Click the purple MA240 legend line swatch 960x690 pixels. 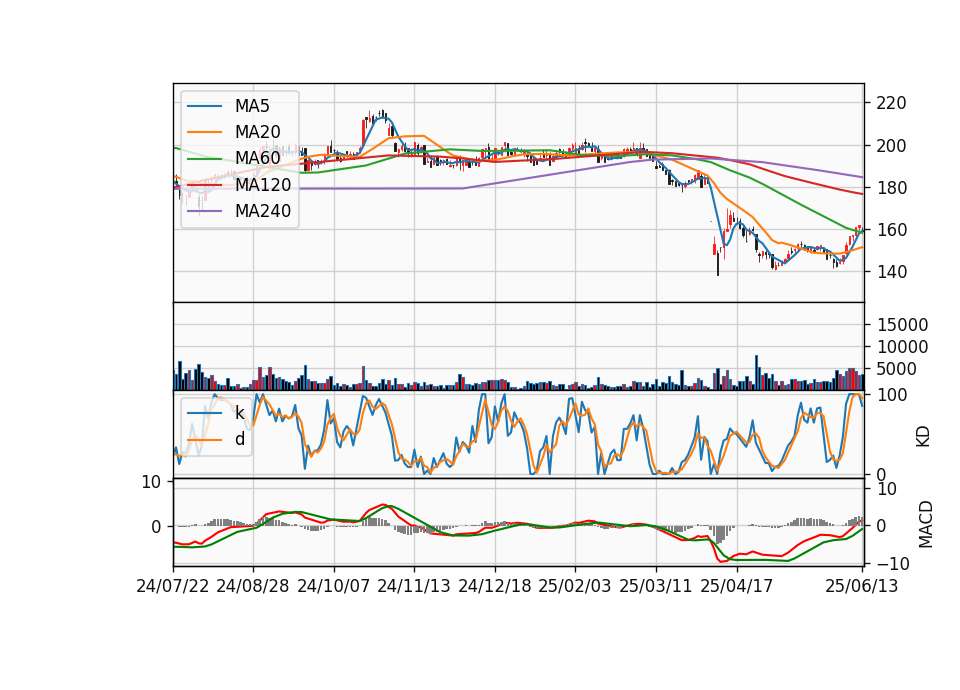pos(204,211)
